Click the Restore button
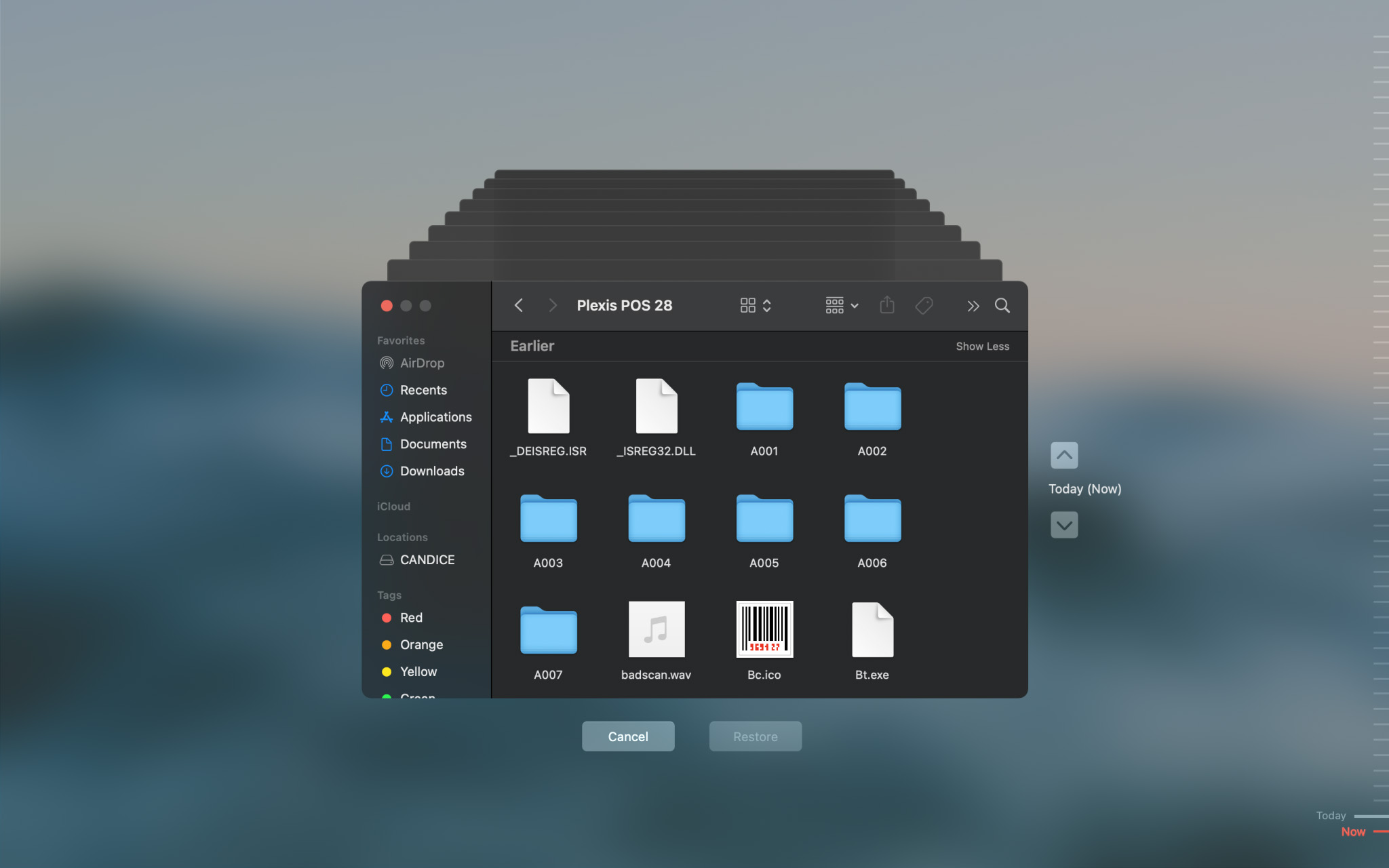Image resolution: width=1389 pixels, height=868 pixels. (x=755, y=736)
